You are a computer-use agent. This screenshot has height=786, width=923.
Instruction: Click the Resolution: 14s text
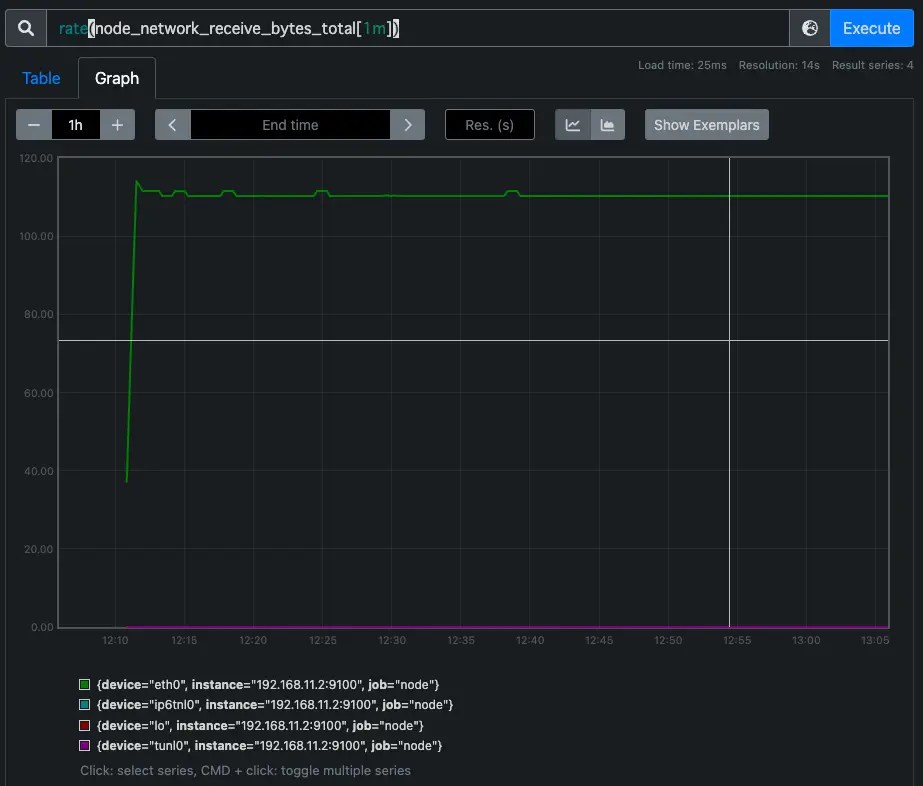tap(779, 65)
